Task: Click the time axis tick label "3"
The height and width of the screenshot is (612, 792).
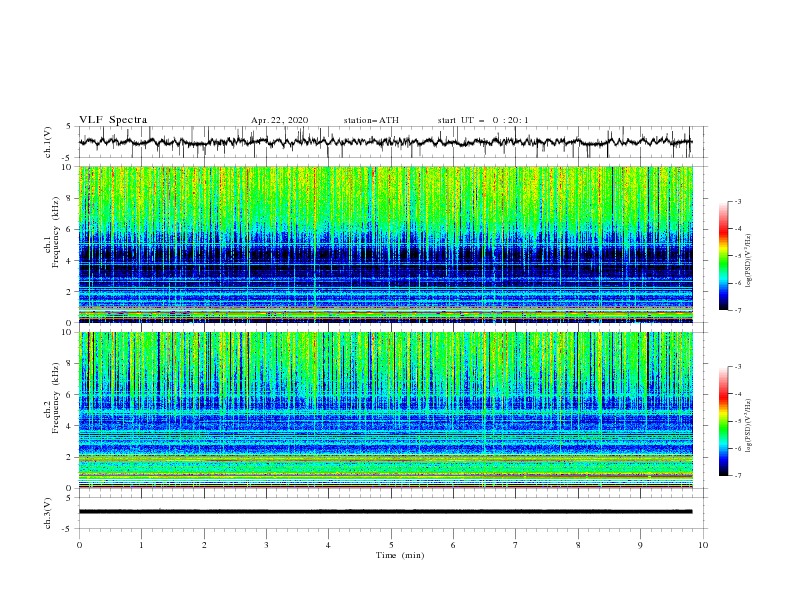Action: (x=266, y=545)
